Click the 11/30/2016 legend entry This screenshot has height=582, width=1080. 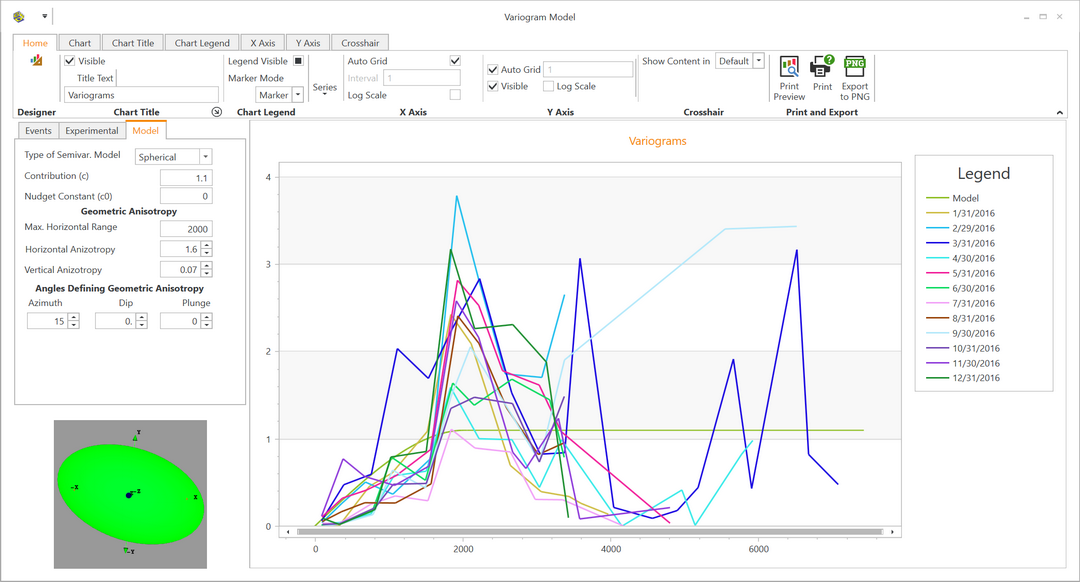point(963,363)
